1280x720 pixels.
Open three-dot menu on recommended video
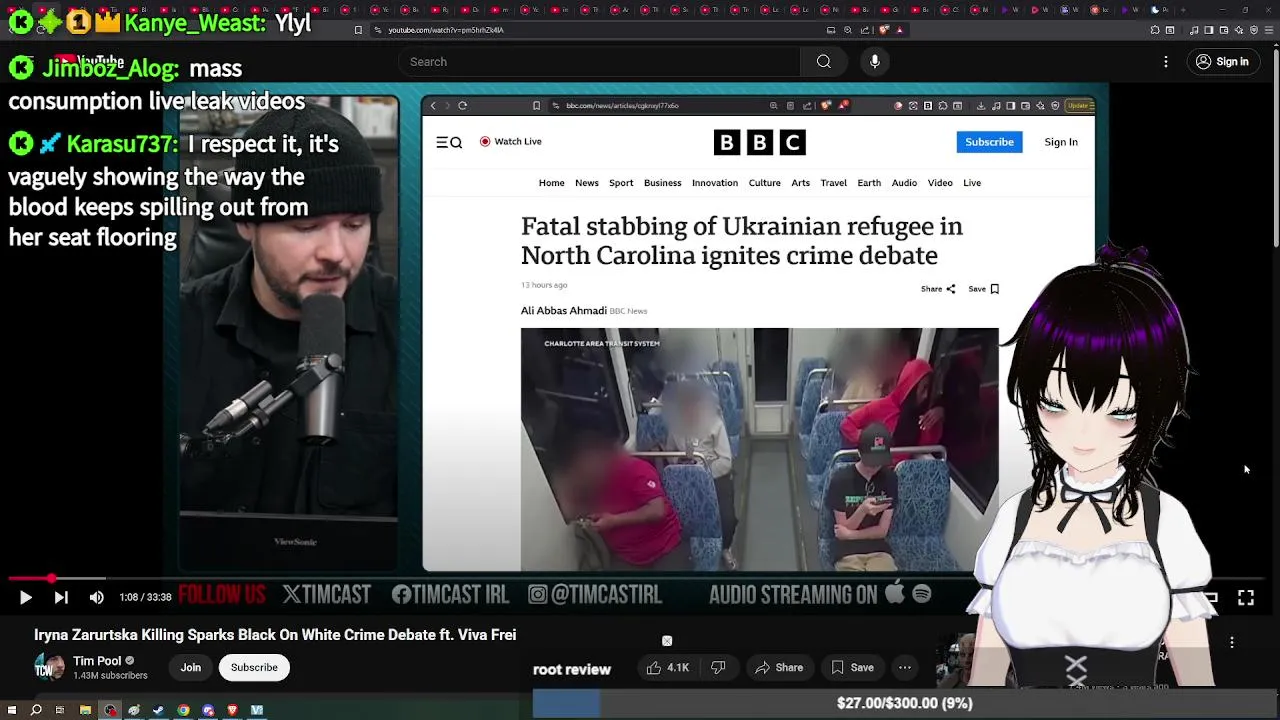1232,642
